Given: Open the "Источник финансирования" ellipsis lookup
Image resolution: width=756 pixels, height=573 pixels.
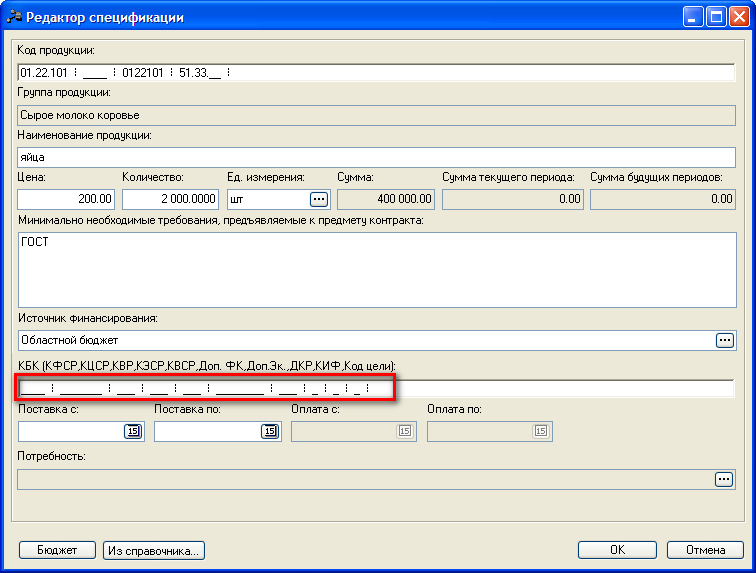Looking at the screenshot, I should (724, 340).
